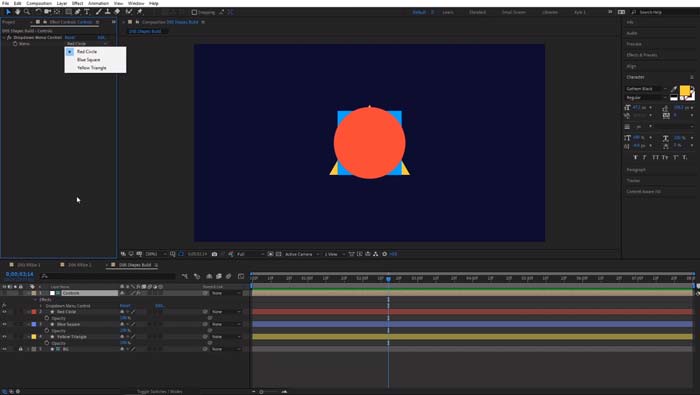
Task: Open Red Circle parent None dropdown
Action: [x=226, y=312]
